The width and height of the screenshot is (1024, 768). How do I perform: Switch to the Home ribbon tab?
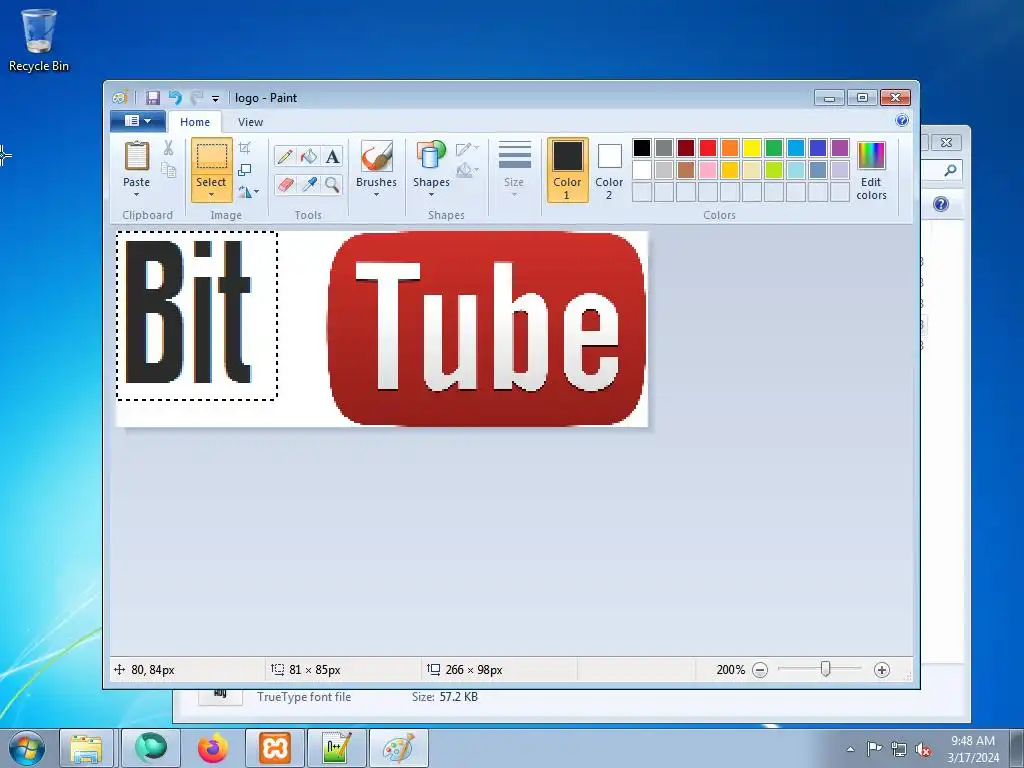point(195,122)
